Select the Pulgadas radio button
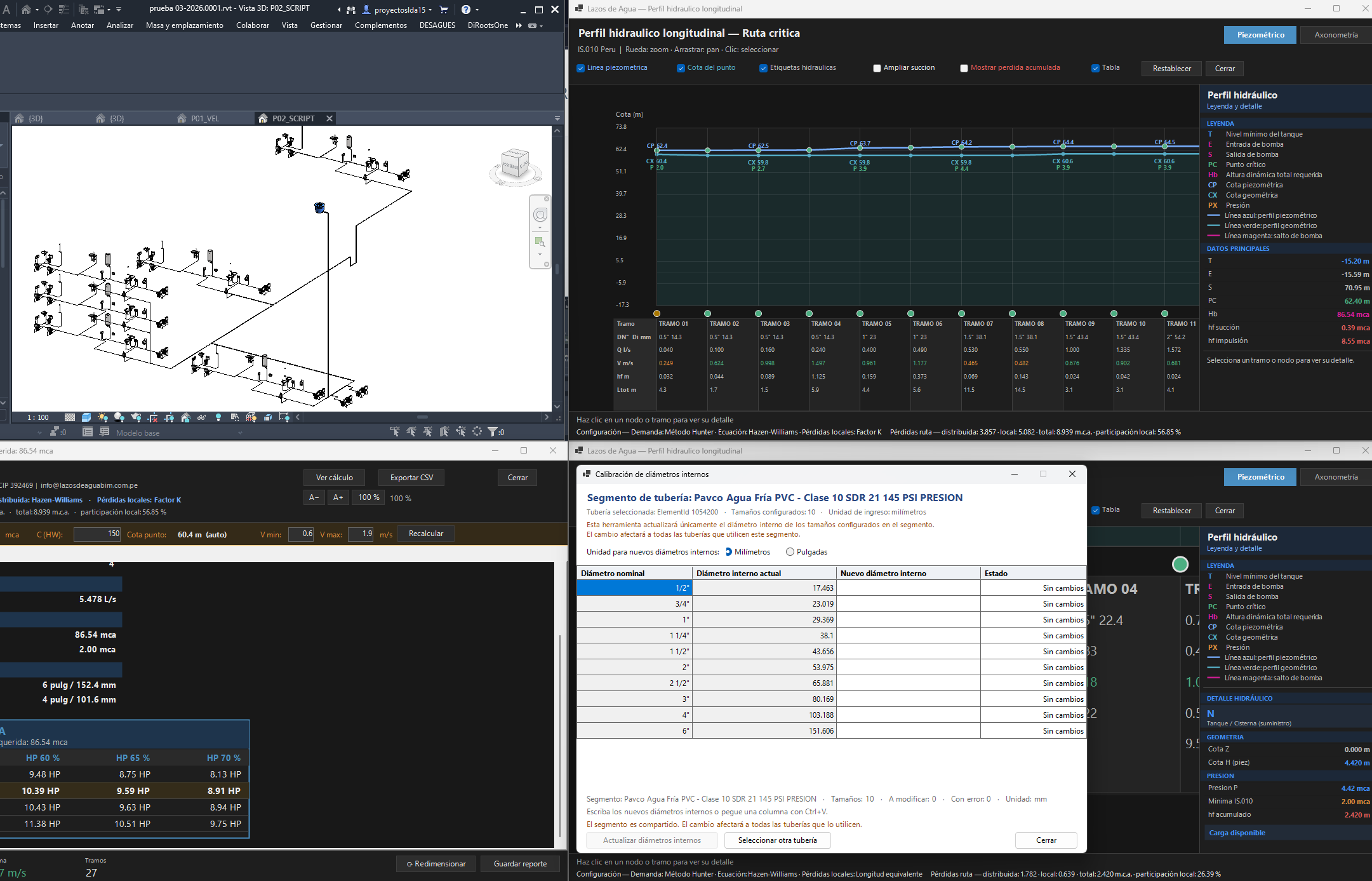Image resolution: width=1372 pixels, height=881 pixels. click(x=790, y=552)
